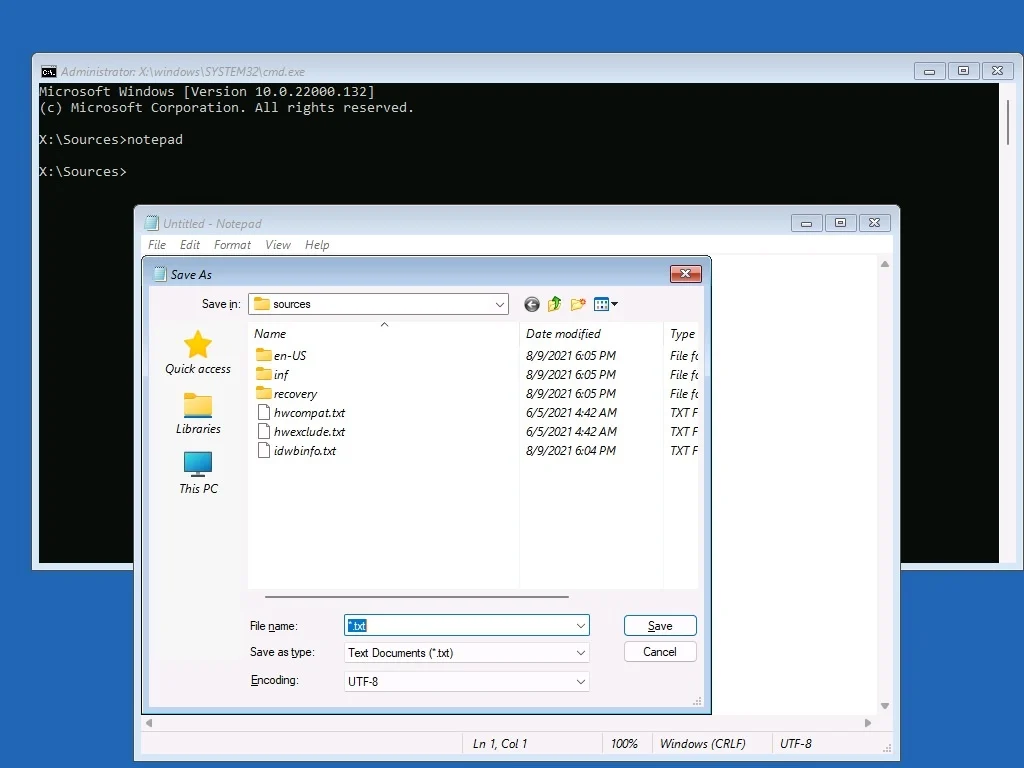Close the Save As dialog
The image size is (1024, 768).
(686, 274)
